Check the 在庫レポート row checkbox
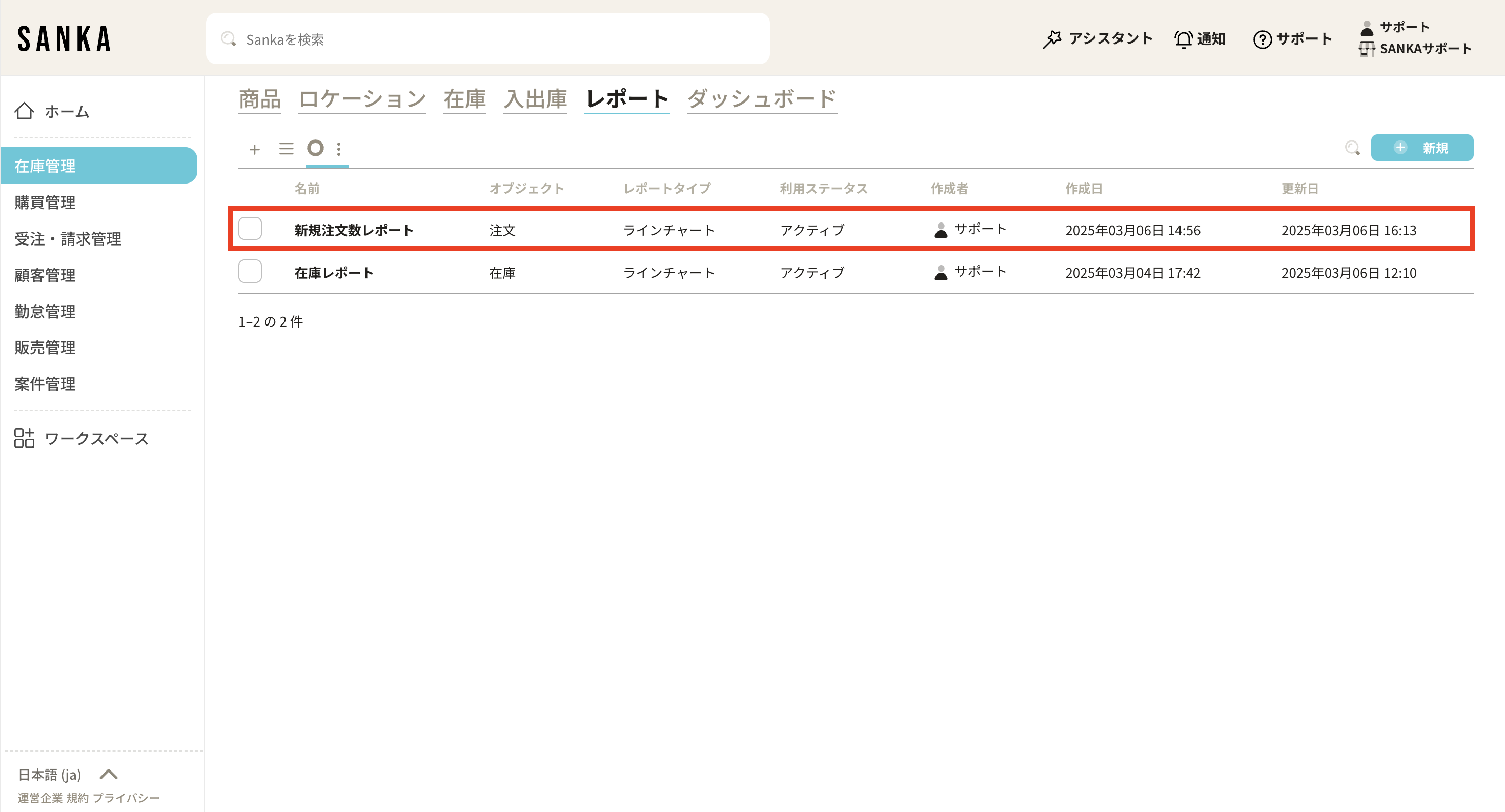This screenshot has height=812, width=1505. [250, 272]
